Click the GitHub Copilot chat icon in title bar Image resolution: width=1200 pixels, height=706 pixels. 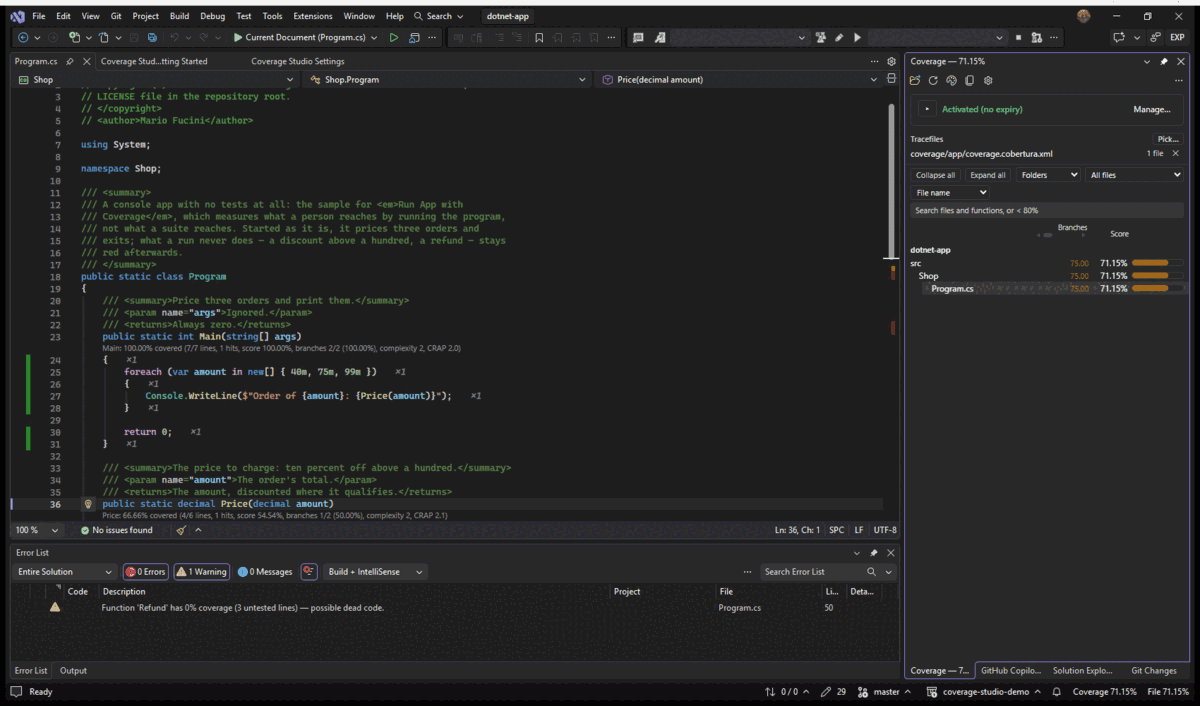pos(1119,37)
